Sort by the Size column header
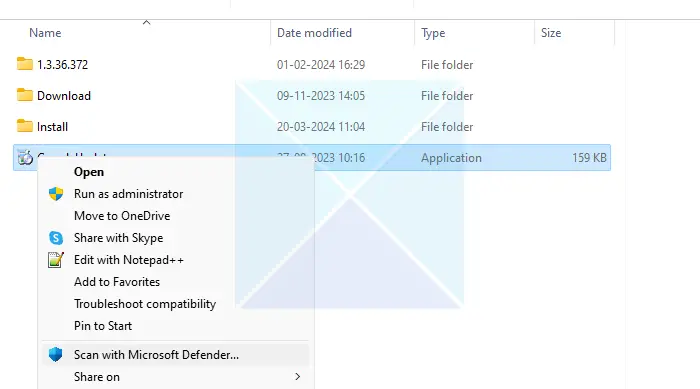This screenshot has height=389, width=700. coord(551,33)
